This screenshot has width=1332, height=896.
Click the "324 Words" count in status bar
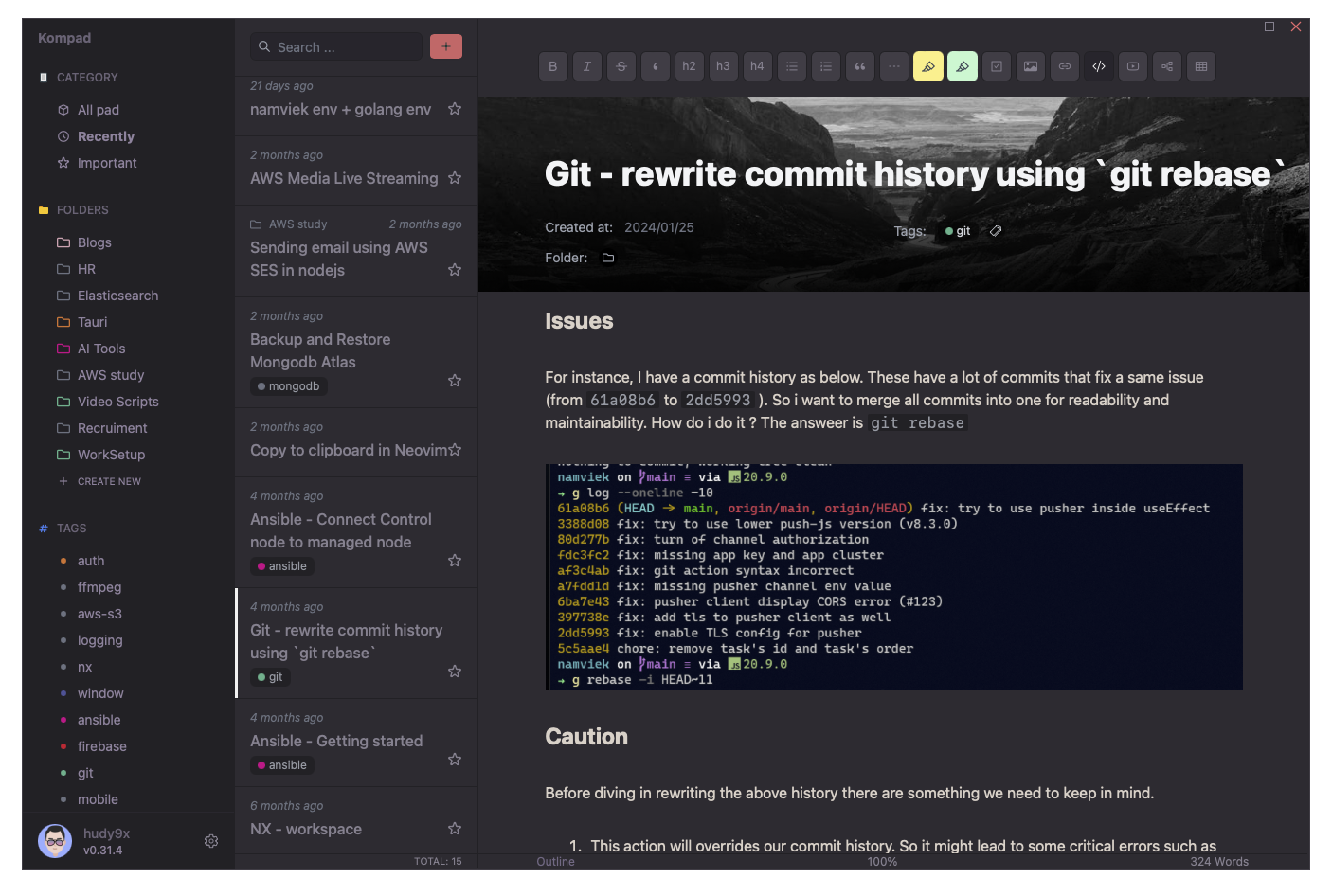[1219, 862]
